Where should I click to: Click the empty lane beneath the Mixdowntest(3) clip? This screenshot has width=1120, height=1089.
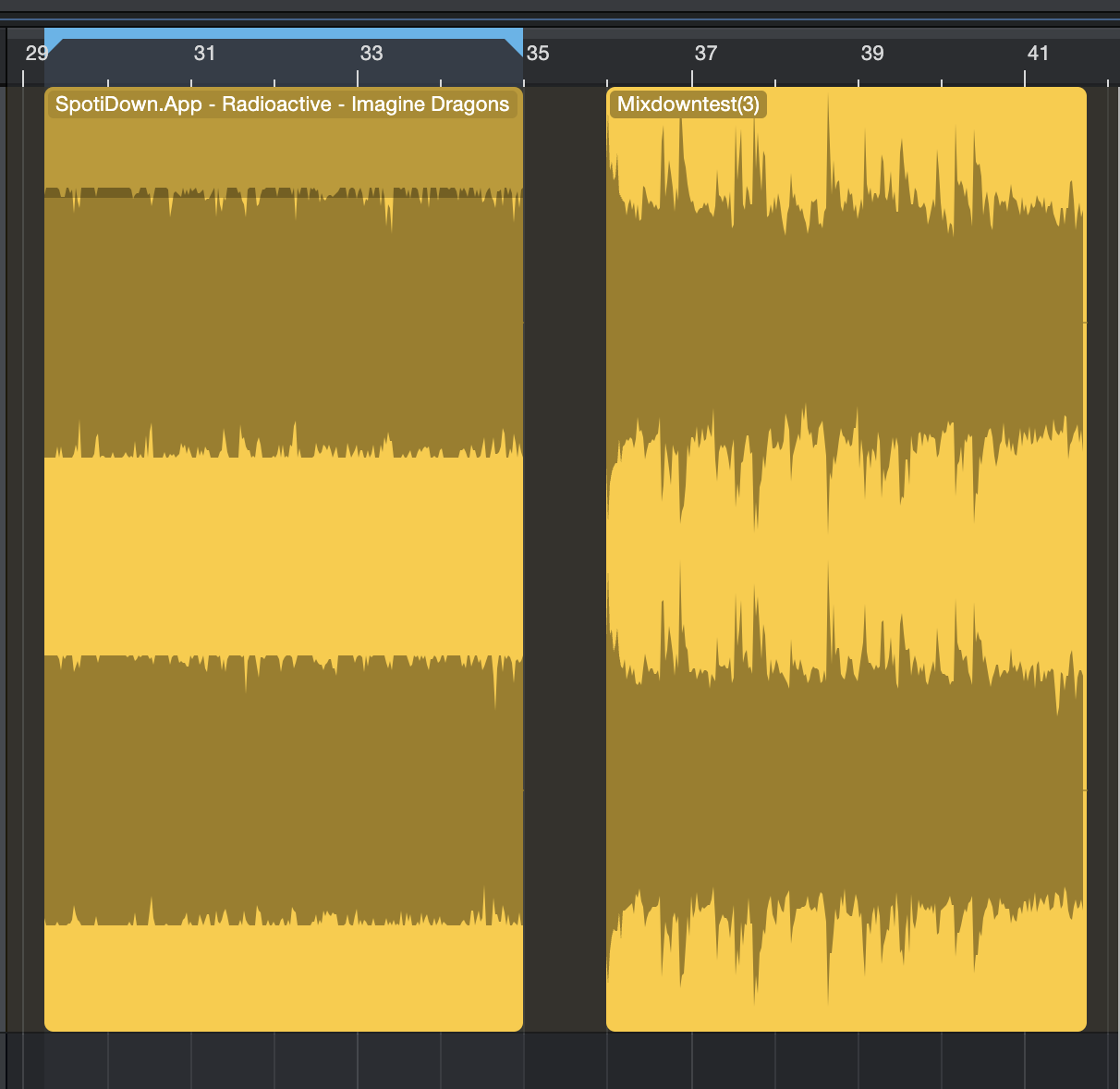point(846,1060)
